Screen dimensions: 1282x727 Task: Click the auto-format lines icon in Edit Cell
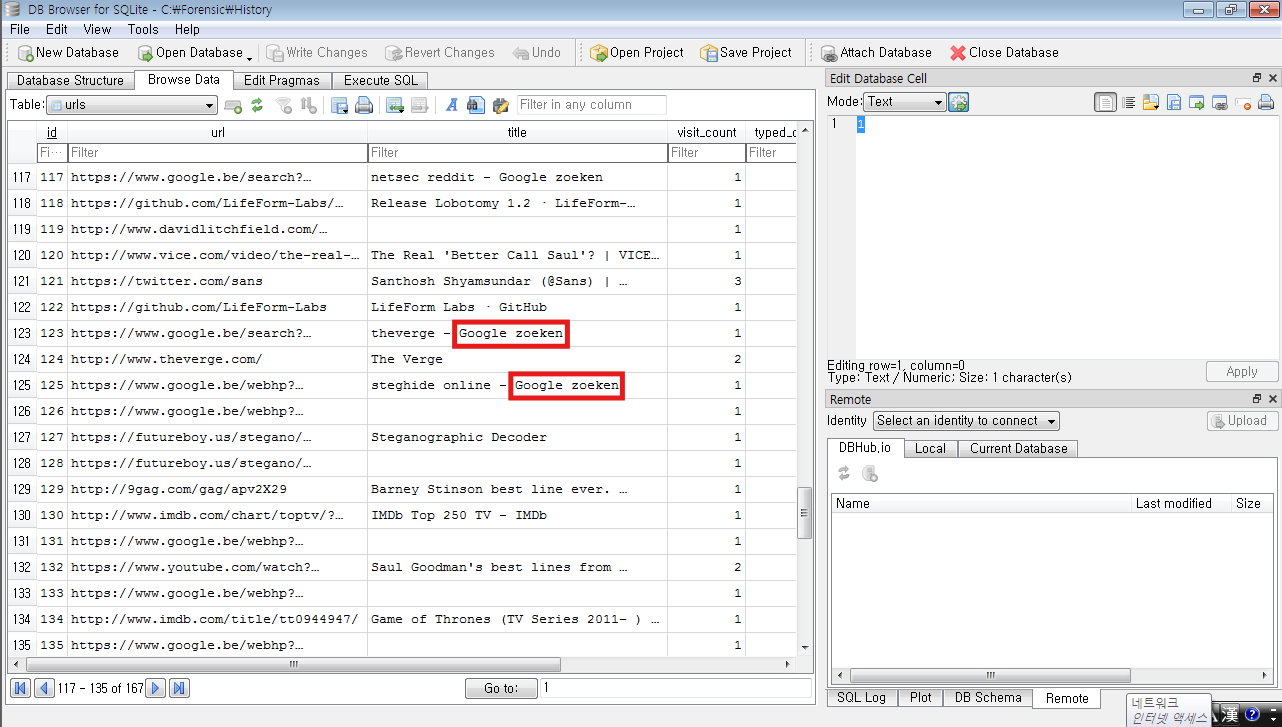(x=1129, y=102)
